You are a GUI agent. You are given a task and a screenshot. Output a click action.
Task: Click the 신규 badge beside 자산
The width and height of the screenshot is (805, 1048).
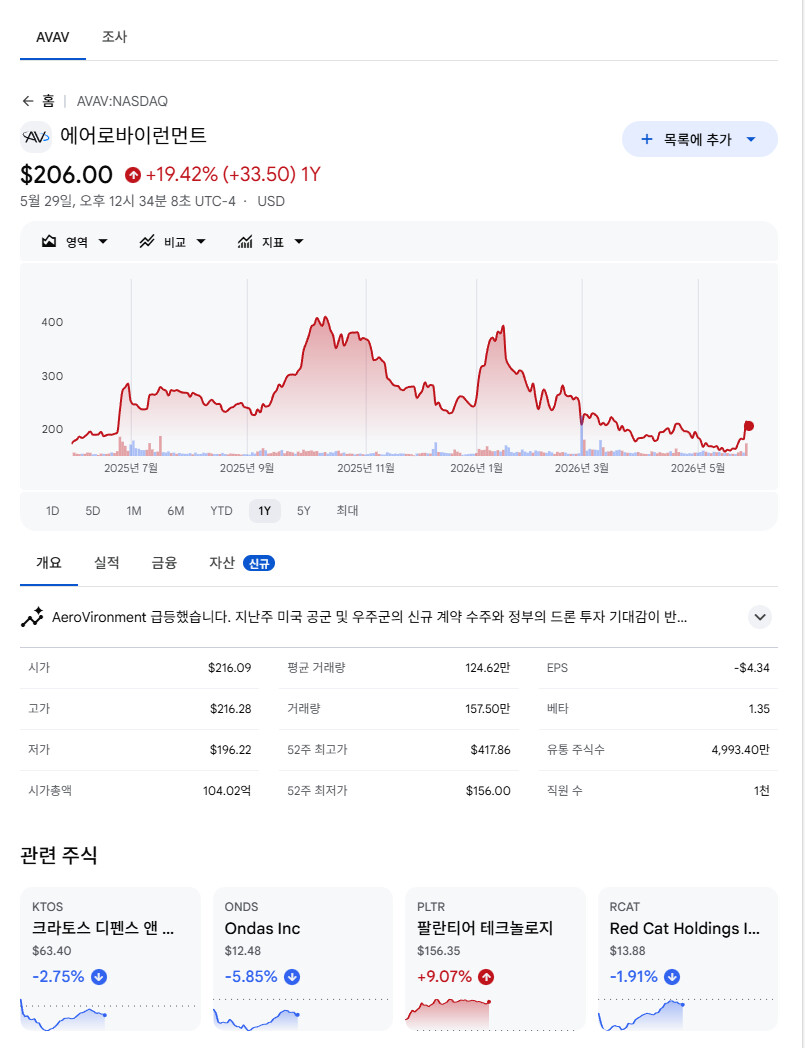(x=259, y=563)
